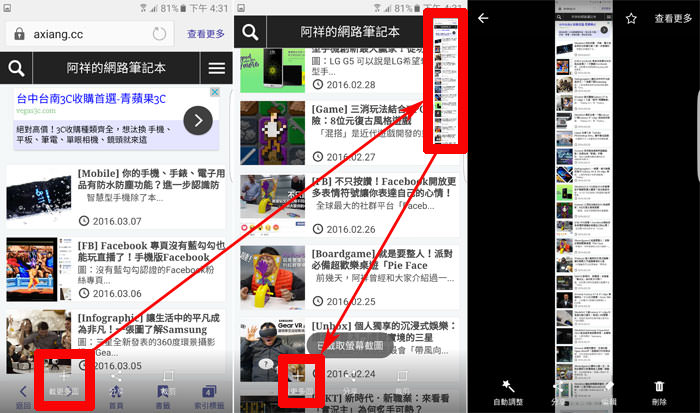The width and height of the screenshot is (700, 413).
Task: Open the Street Fighter game article thumbnail
Action: [x=39, y=269]
